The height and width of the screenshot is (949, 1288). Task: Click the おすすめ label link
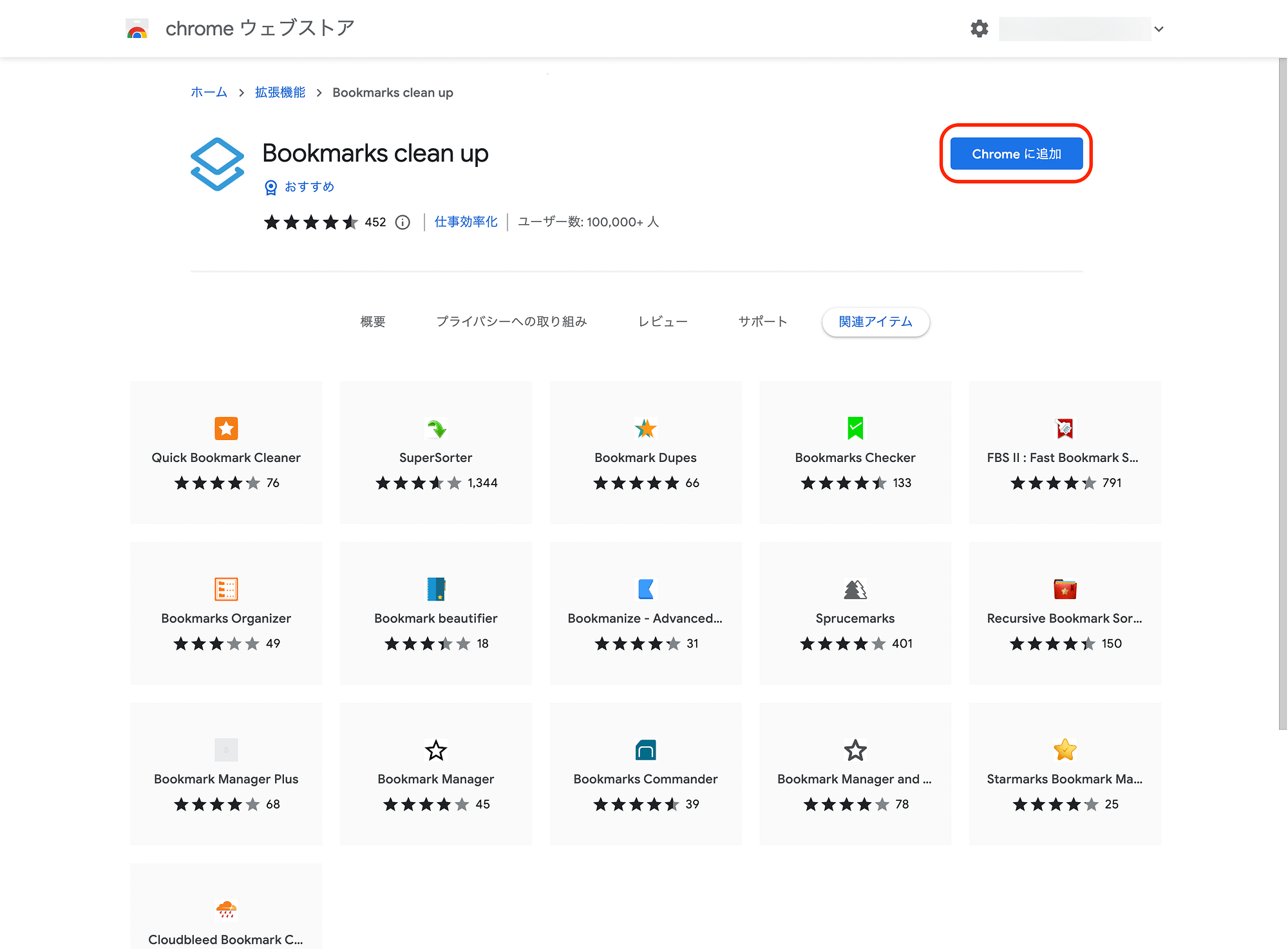pos(309,187)
